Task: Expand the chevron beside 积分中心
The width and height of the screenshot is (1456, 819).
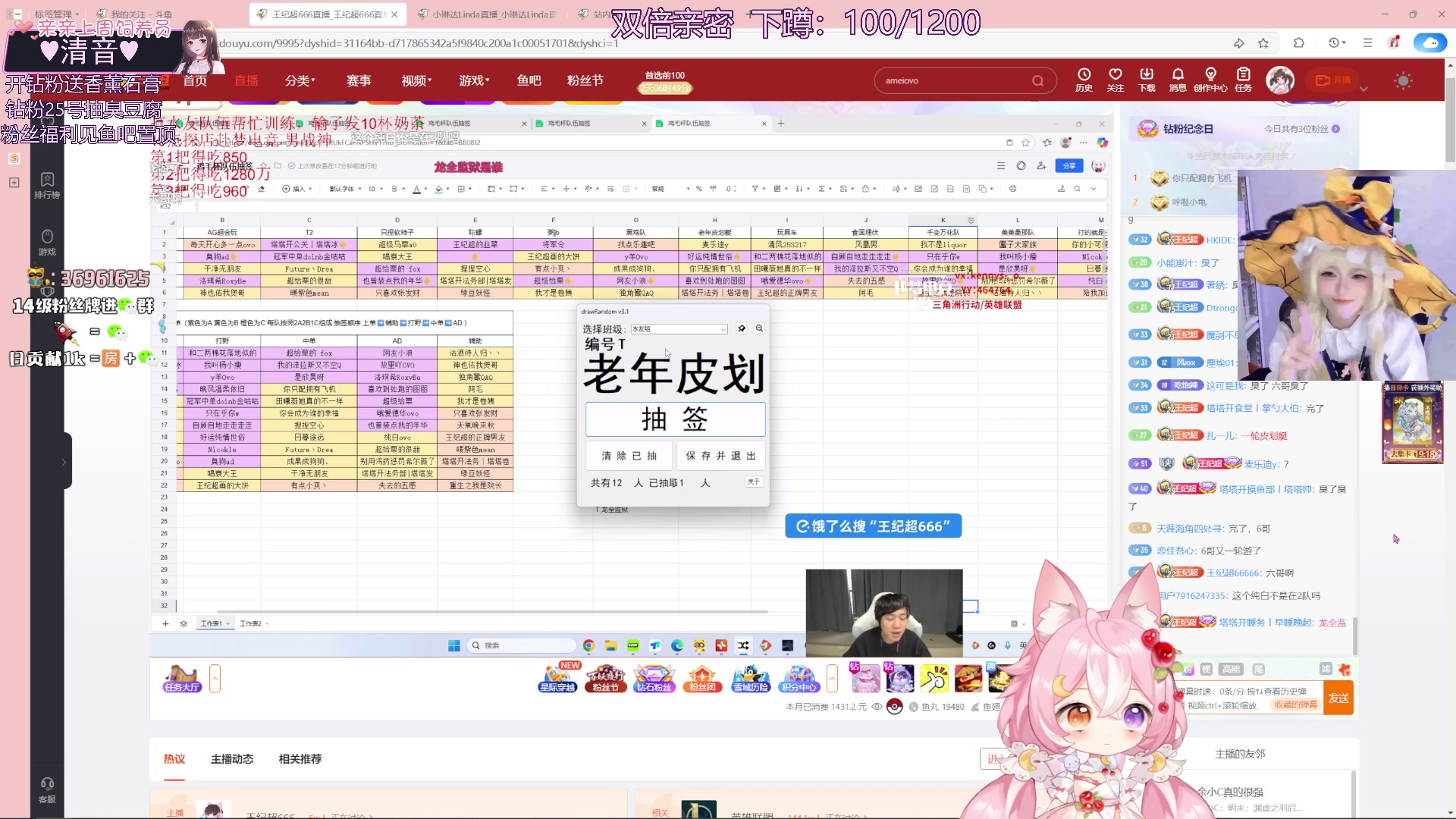Action: click(x=832, y=678)
